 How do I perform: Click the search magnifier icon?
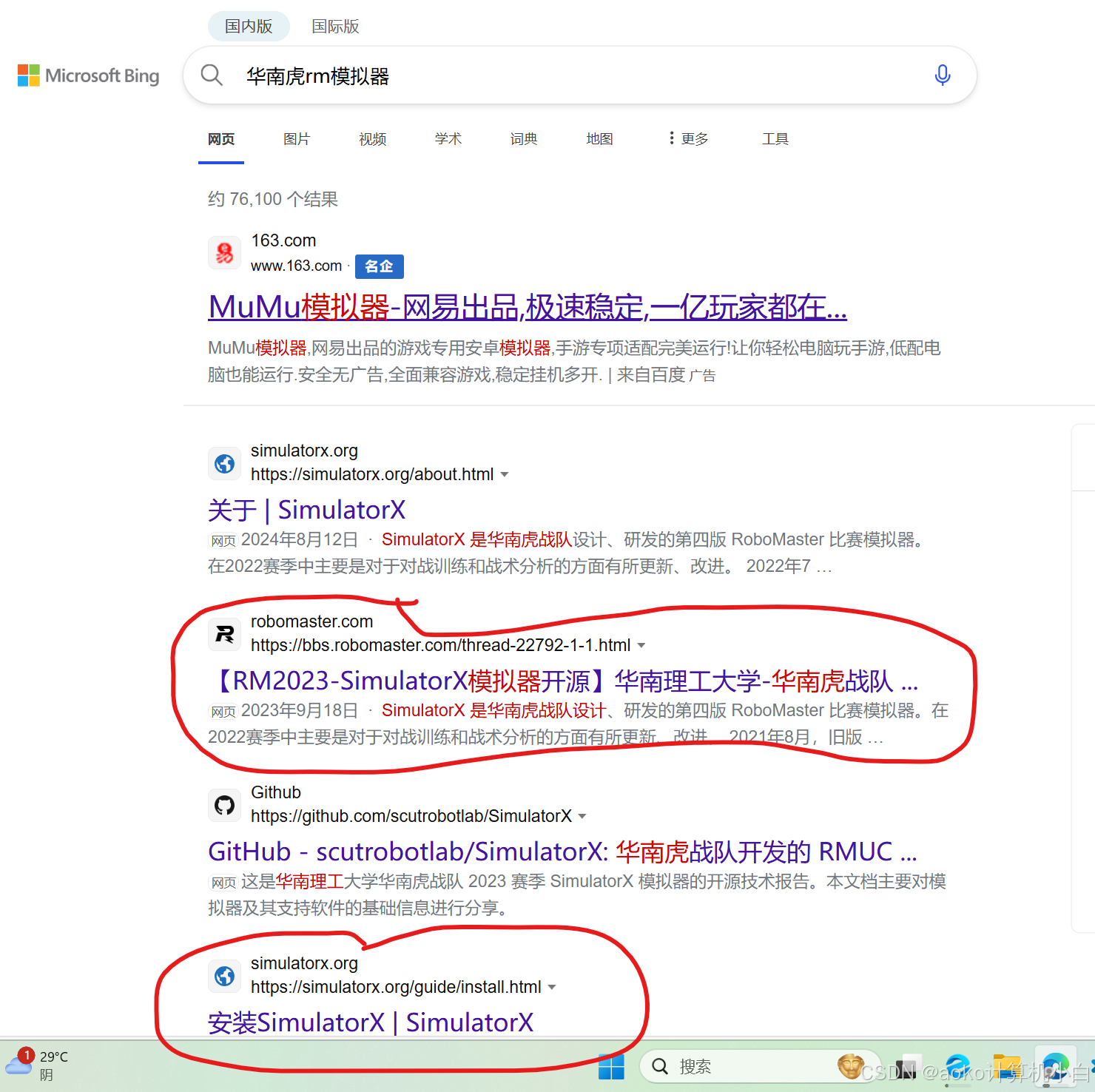212,75
